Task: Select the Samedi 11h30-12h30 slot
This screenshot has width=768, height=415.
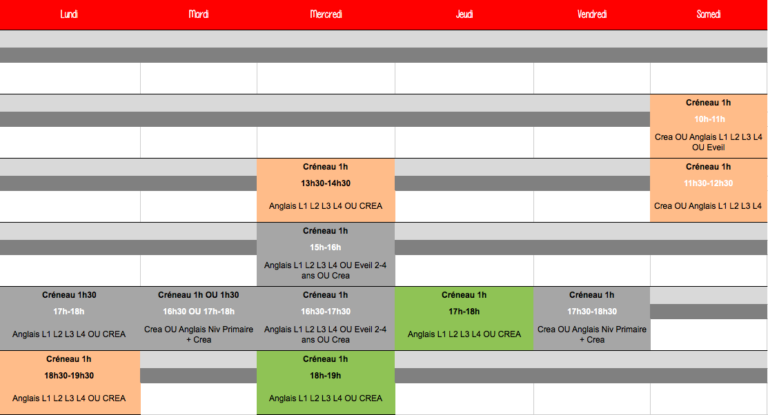Action: click(708, 183)
